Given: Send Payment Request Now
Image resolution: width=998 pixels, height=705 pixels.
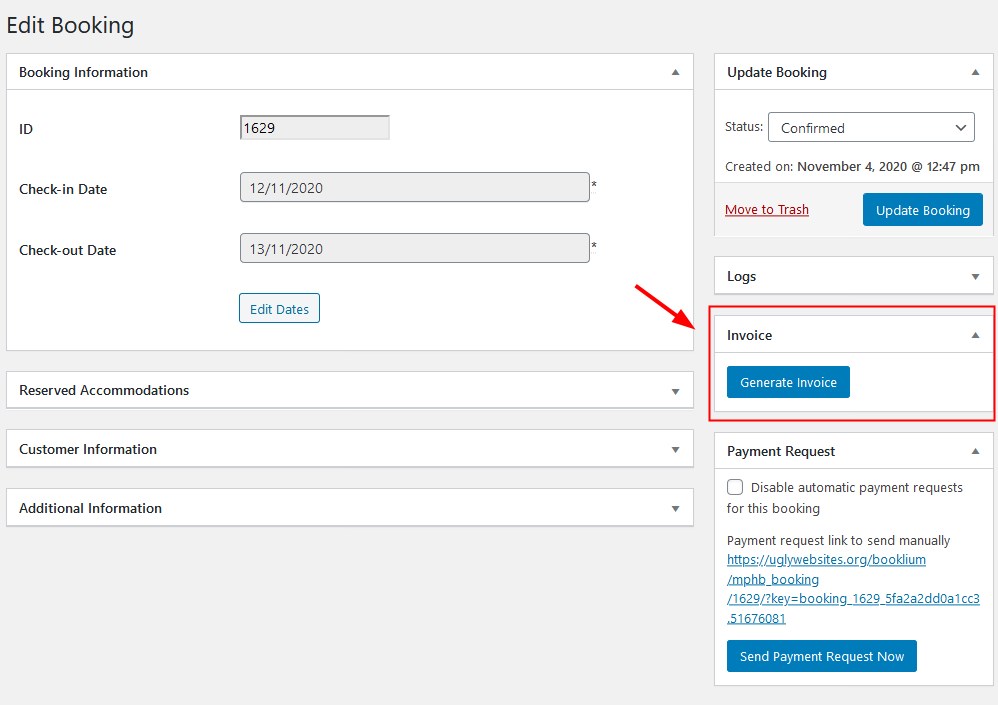Looking at the screenshot, I should point(822,656).
